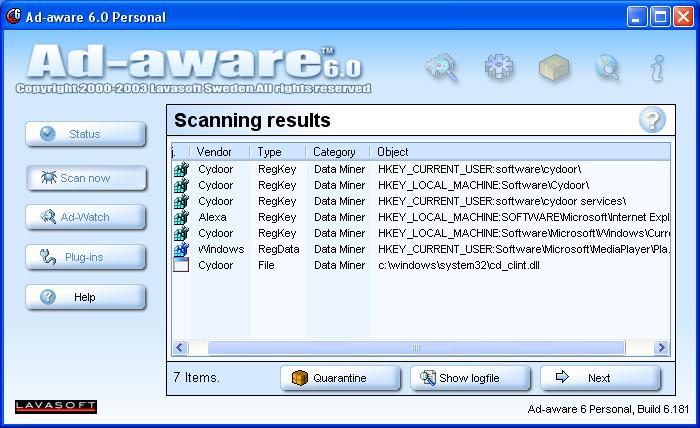Sort by the Vendor column header
This screenshot has width=700, height=428.
[220, 152]
